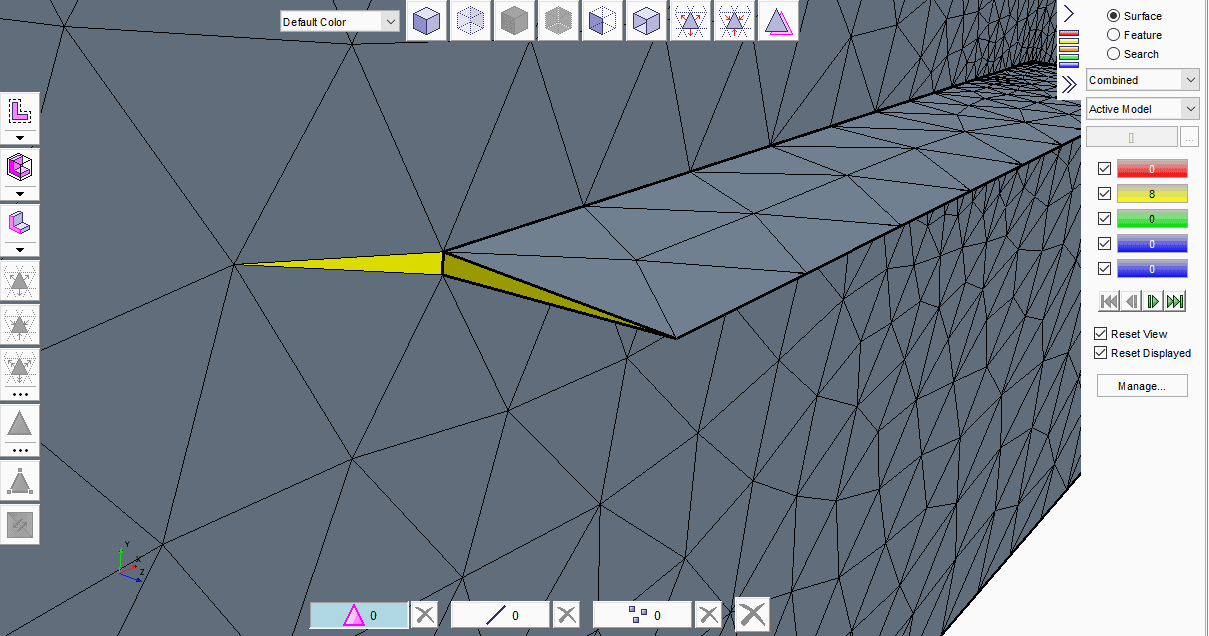Viewport: 1209px width, 636px height.
Task: Select the Surface radio option
Action: point(1114,16)
